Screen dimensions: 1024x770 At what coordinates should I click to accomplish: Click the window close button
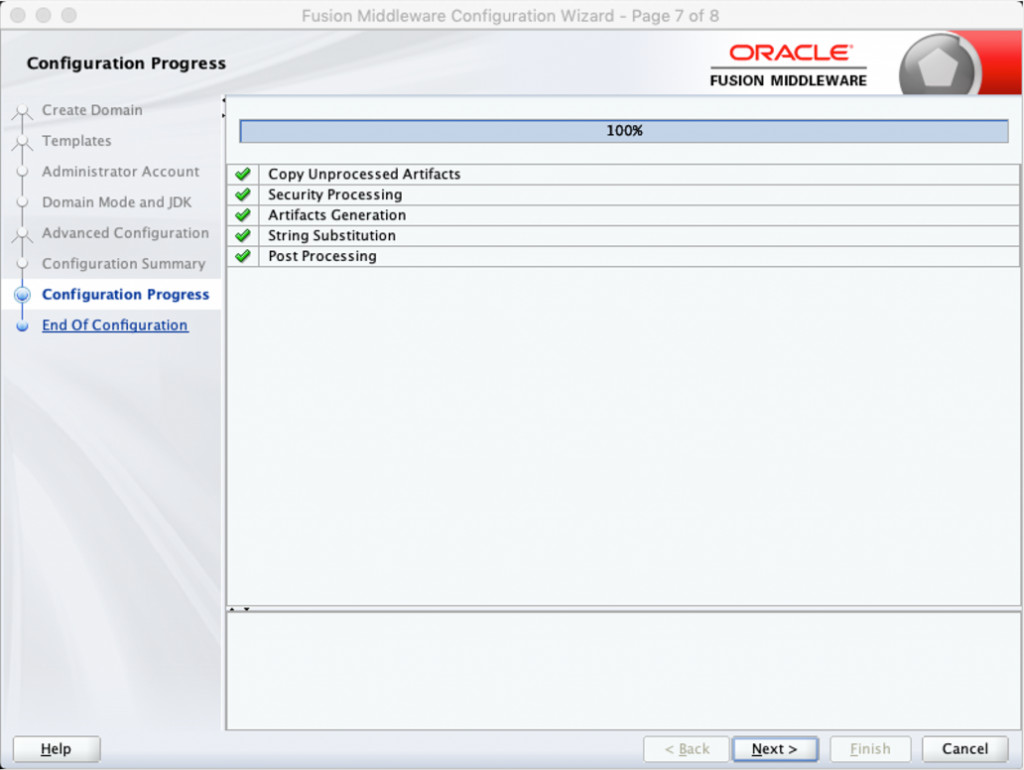(18, 15)
